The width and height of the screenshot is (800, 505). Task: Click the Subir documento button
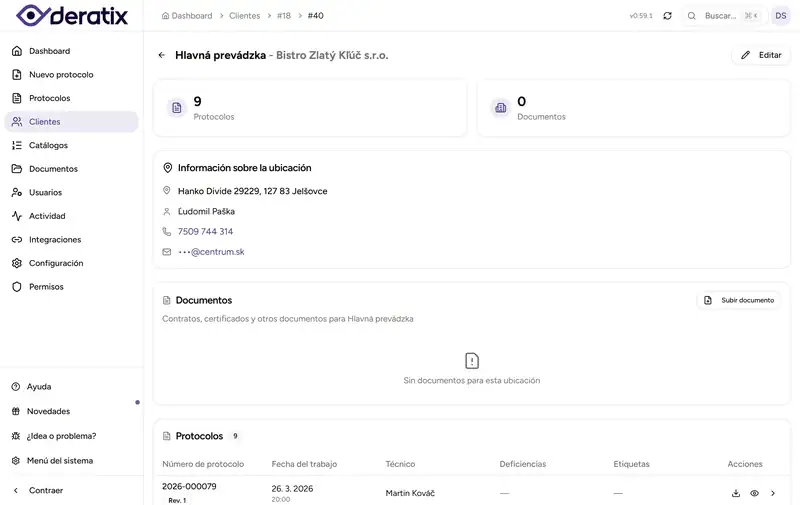739,300
